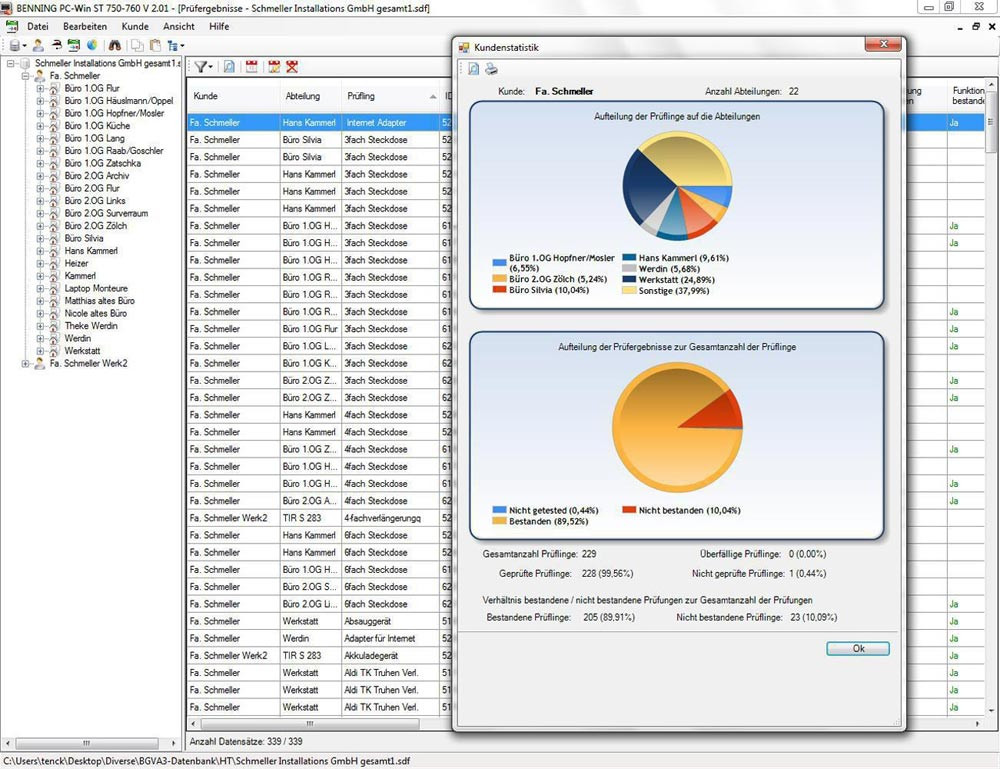
Task: Click the customer person icon in toolbar
Action: coord(38,45)
